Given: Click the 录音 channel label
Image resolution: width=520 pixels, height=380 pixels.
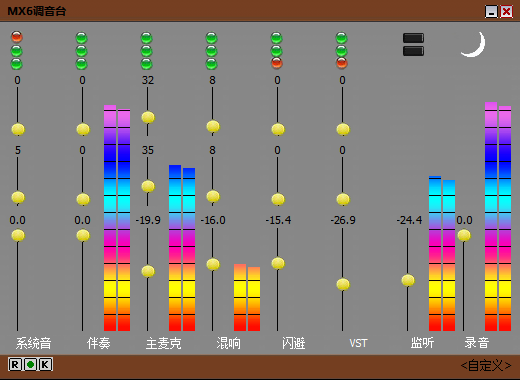Looking at the screenshot, I should click(477, 343).
